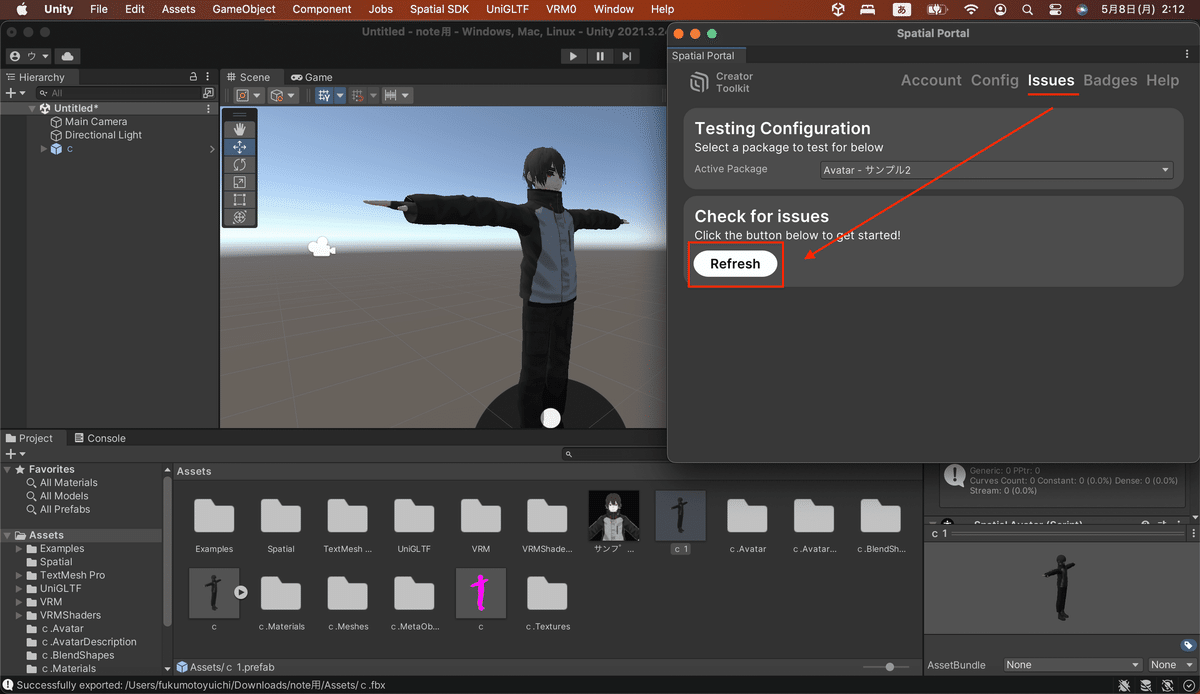Select the Rect tool in Scene toolbar
This screenshot has width=1200, height=694.
(239, 200)
